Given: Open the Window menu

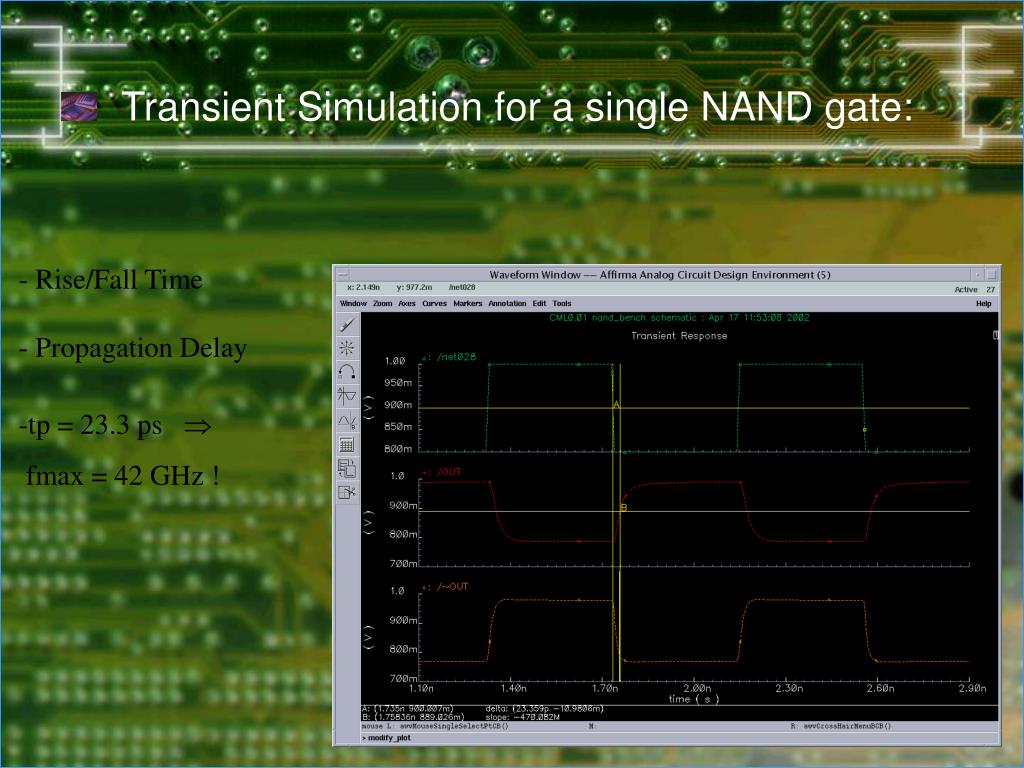Looking at the screenshot, I should tap(353, 304).
